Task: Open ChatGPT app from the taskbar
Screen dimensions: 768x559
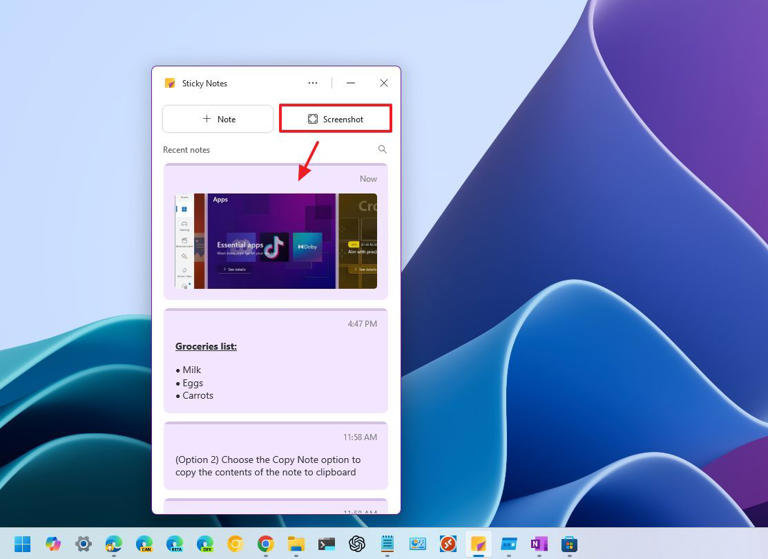Action: pos(357,544)
